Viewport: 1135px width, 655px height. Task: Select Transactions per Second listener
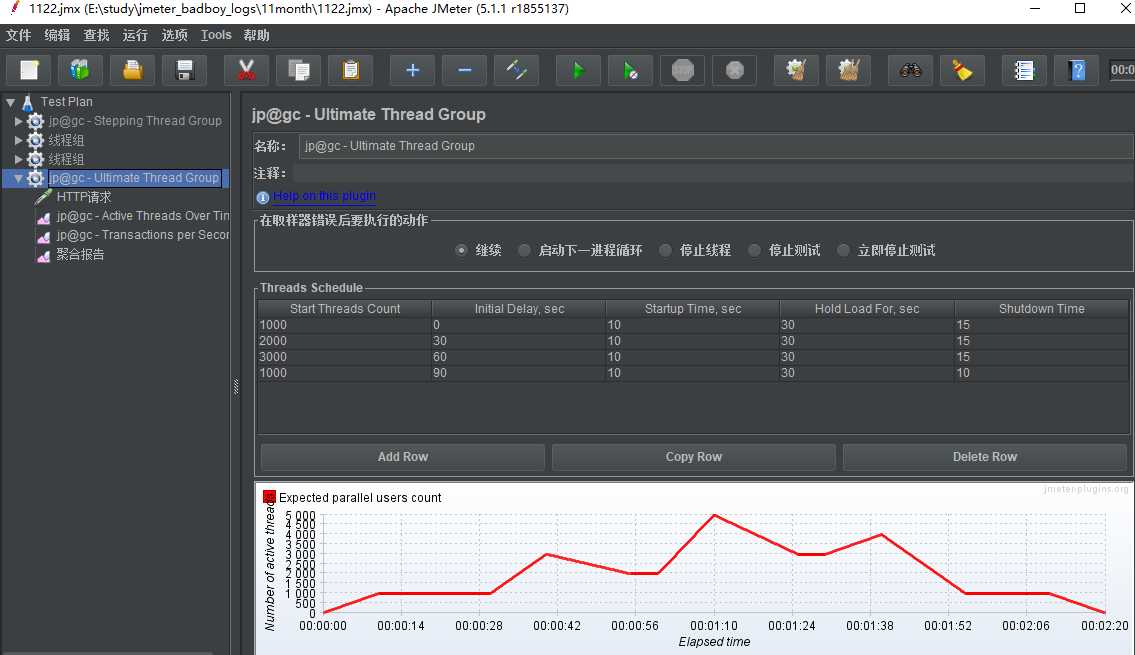click(x=143, y=234)
